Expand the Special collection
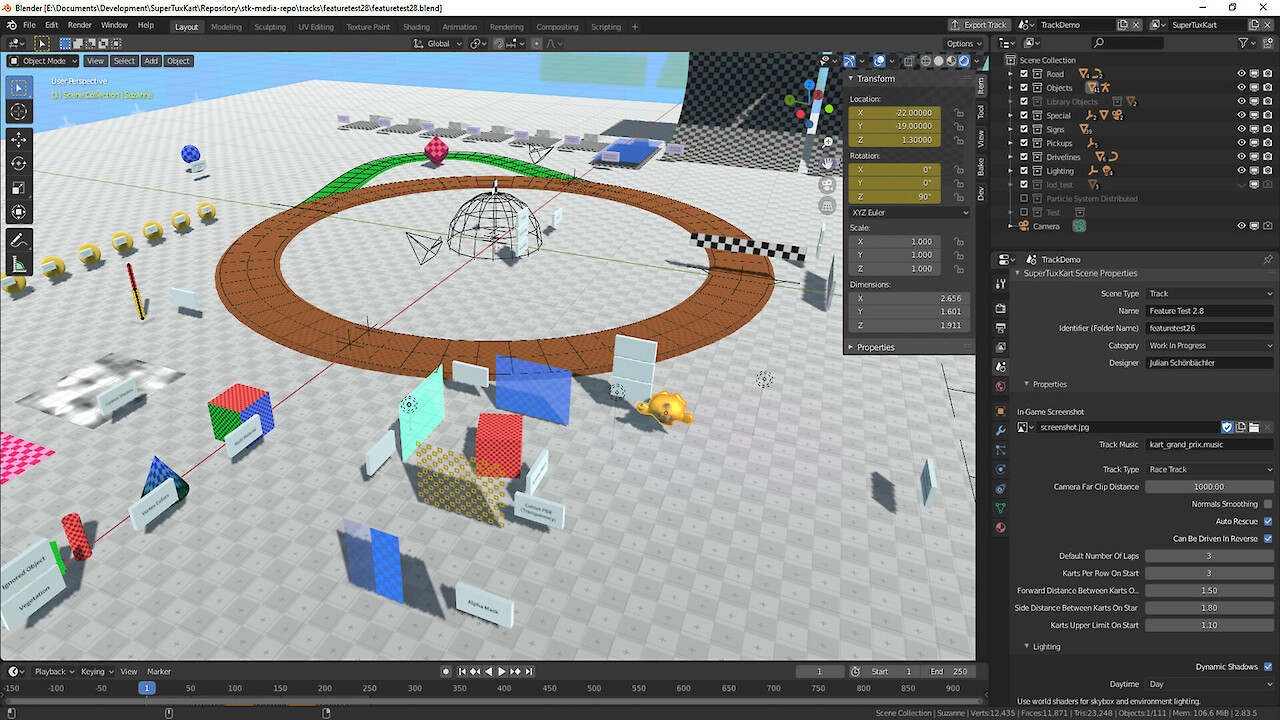 pyautogui.click(x=1010, y=115)
